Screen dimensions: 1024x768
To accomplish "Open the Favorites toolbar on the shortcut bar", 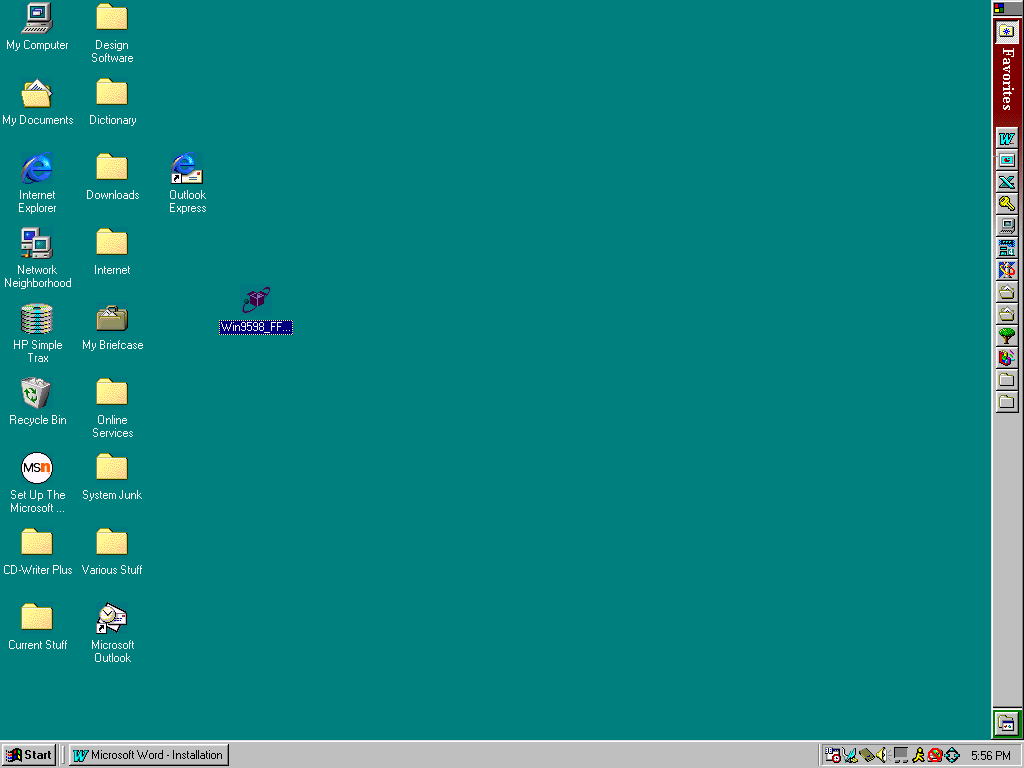I will (1007, 78).
